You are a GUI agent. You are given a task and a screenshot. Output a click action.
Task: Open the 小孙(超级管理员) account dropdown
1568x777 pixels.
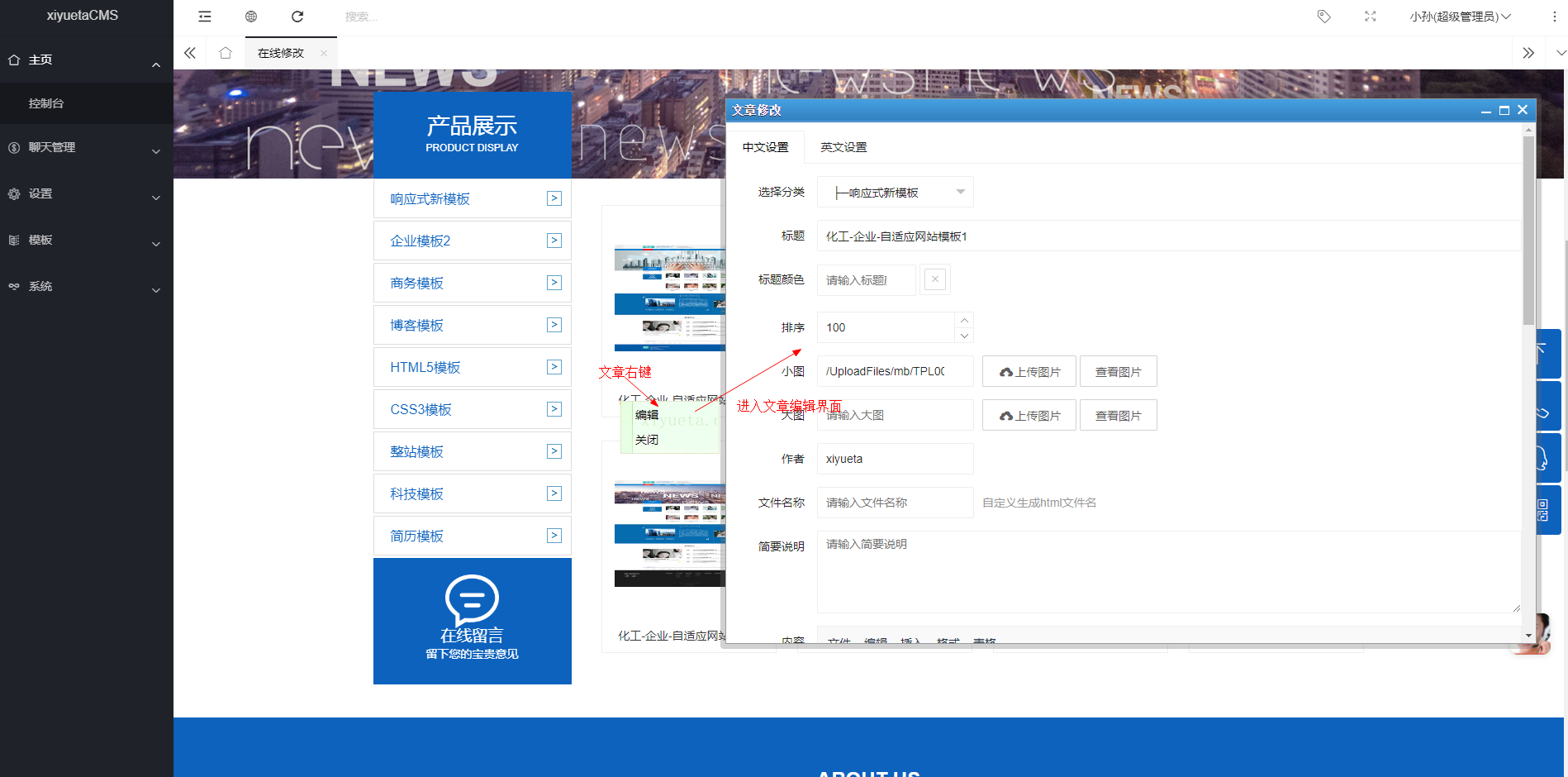[x=1460, y=16]
